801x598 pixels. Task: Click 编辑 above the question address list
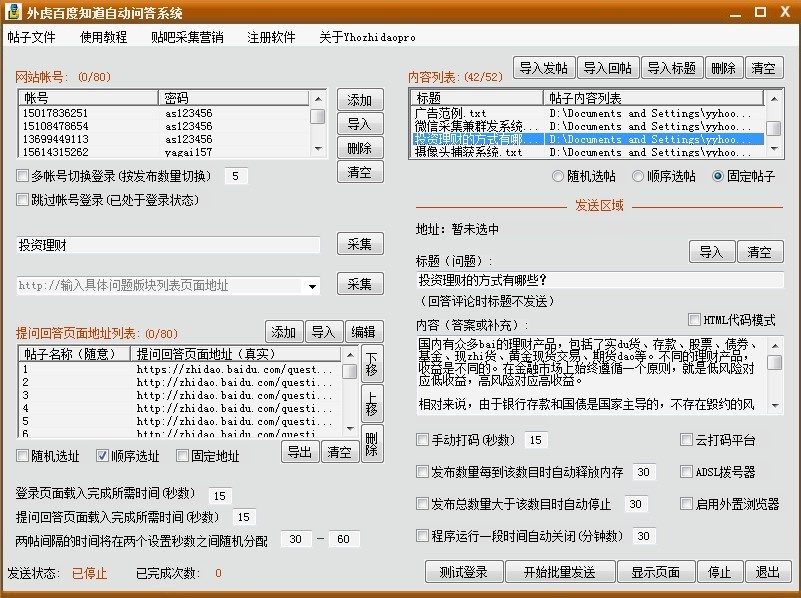click(364, 332)
